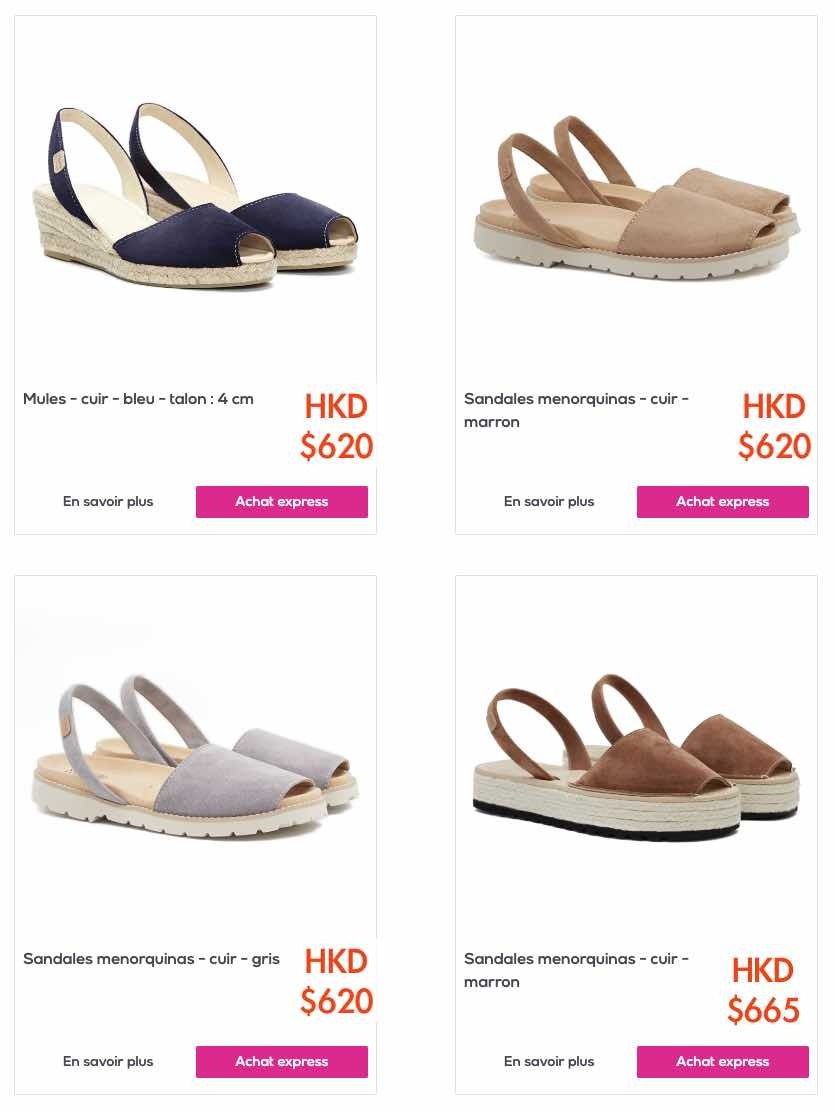Open En savoir plus for grey sandals
This screenshot has height=1112, width=835.
tap(108, 1062)
